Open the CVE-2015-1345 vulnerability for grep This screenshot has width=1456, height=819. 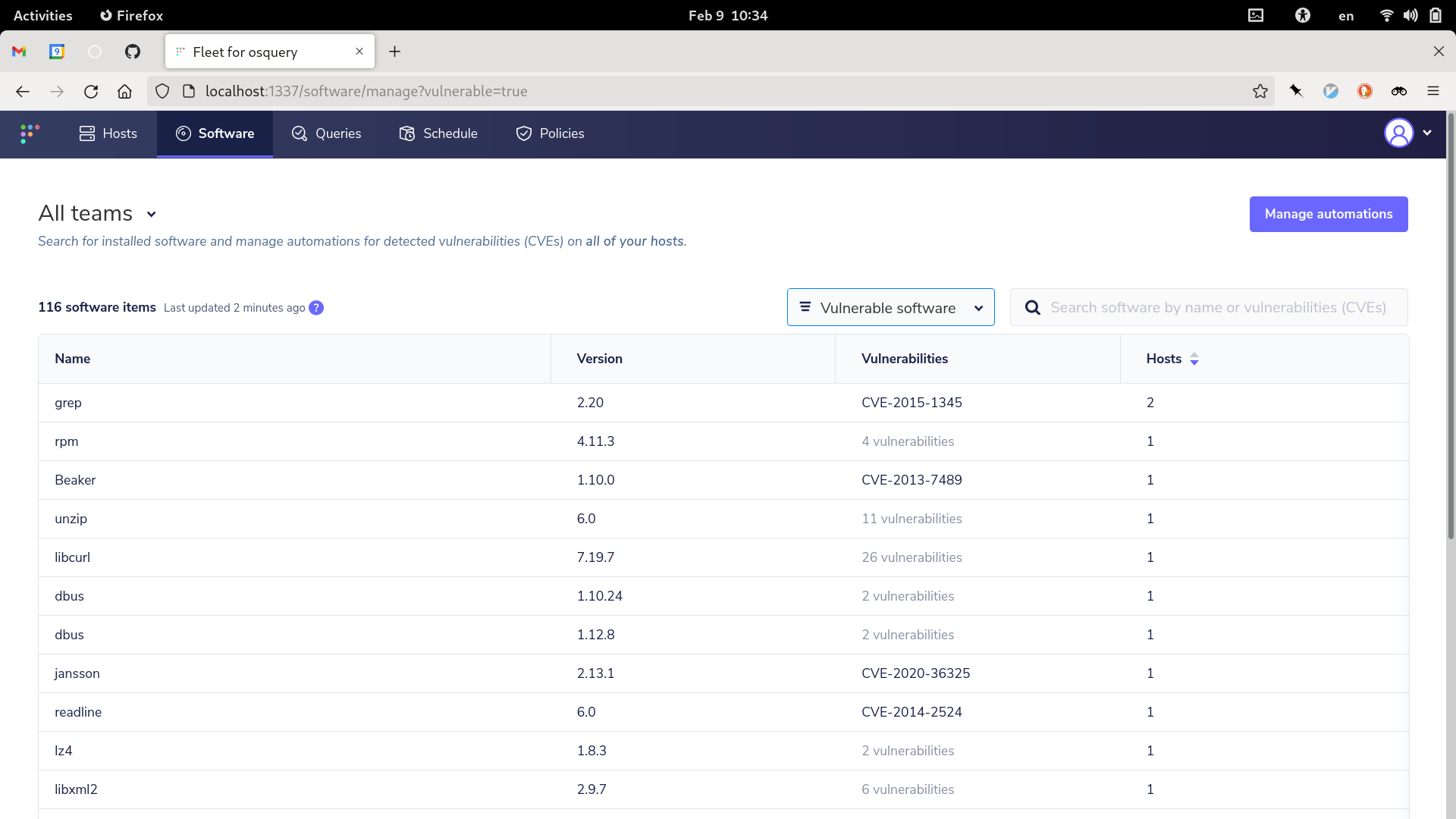(x=912, y=403)
